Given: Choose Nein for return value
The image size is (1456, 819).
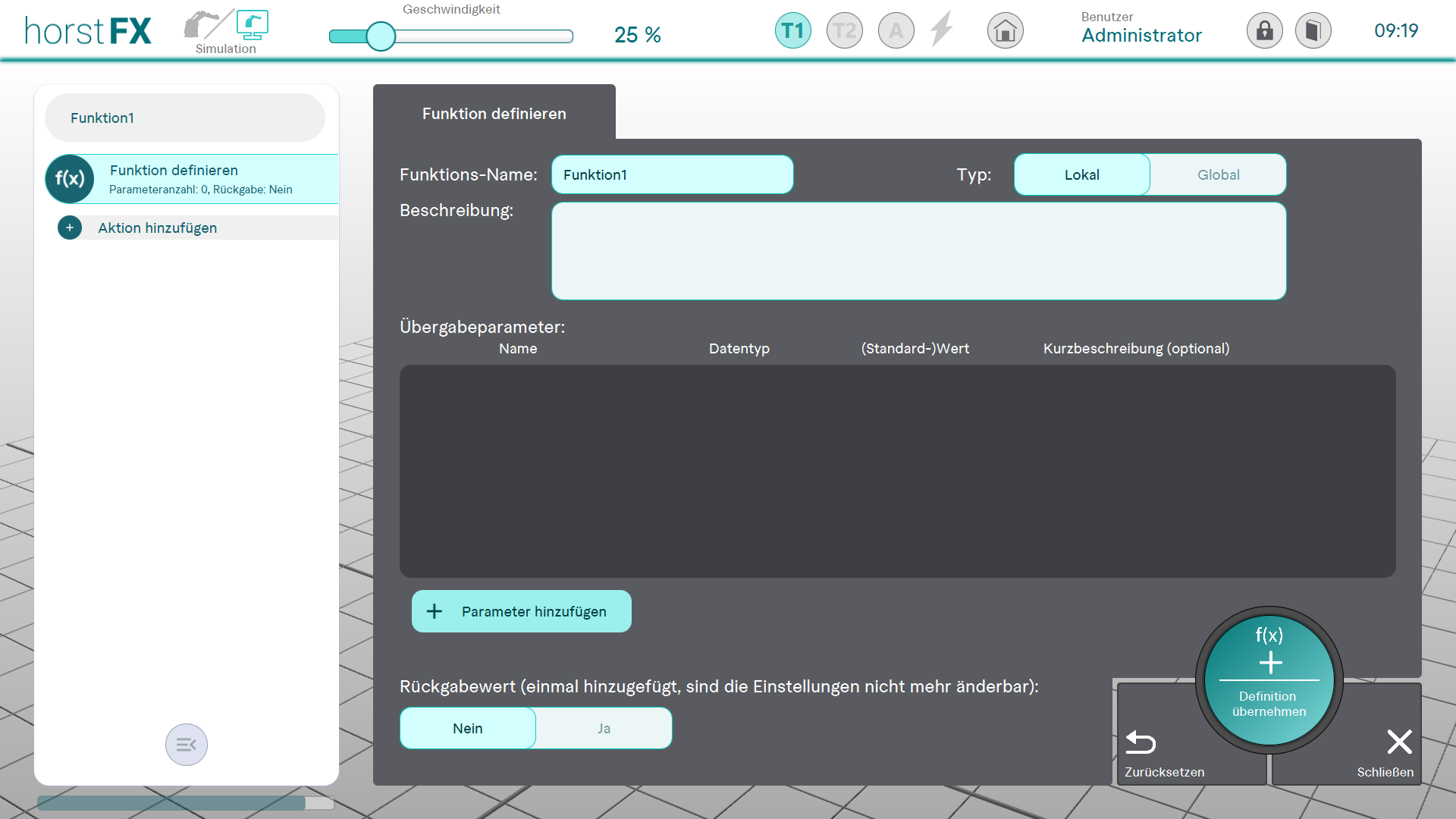Looking at the screenshot, I should (x=468, y=729).
